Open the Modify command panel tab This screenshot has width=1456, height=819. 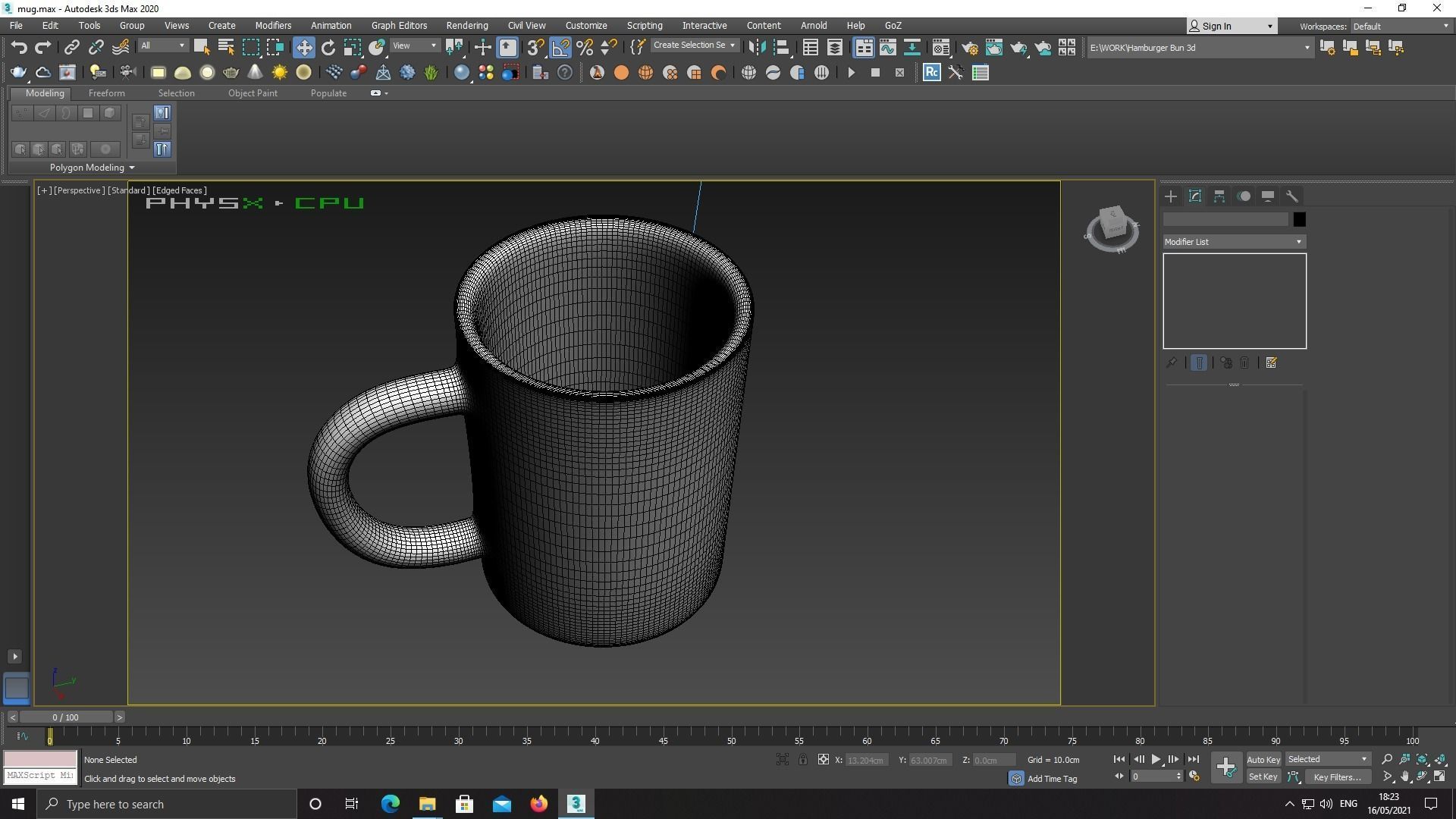click(x=1195, y=196)
